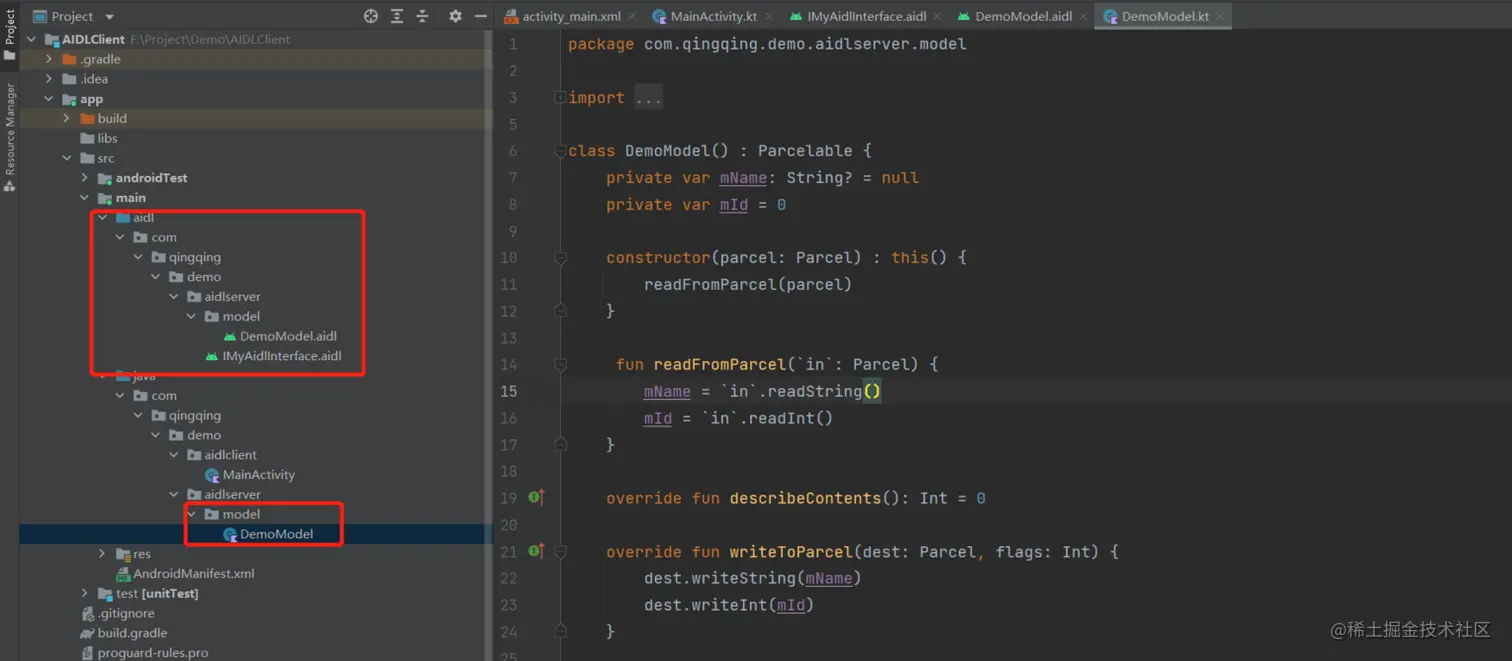Select the libs folder

pos(107,138)
